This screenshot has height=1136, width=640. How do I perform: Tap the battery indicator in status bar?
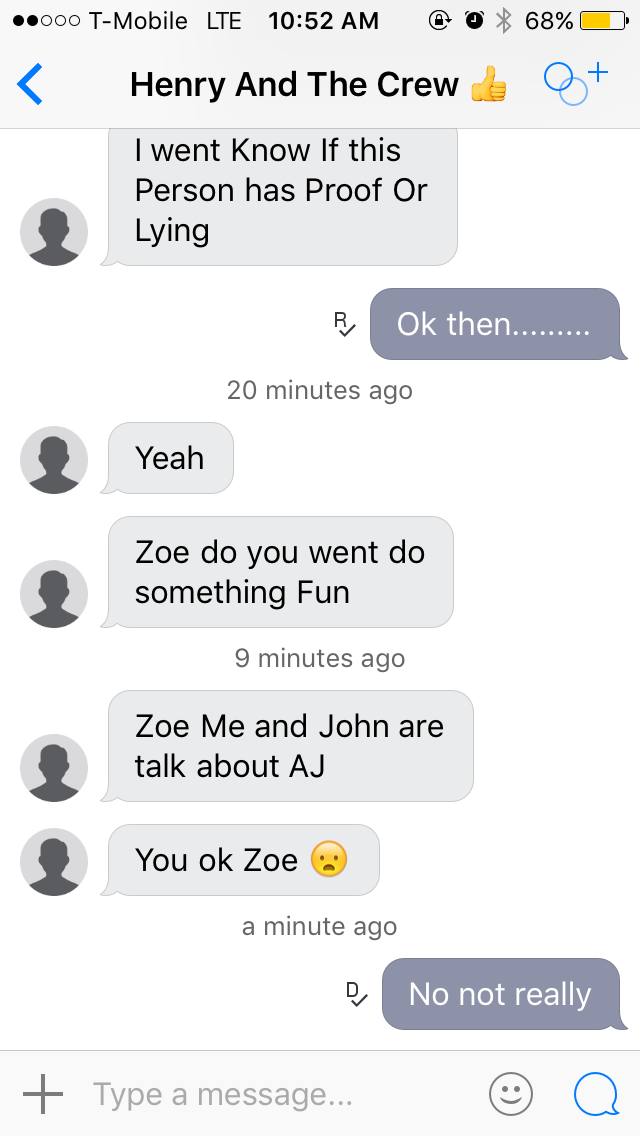(x=604, y=21)
